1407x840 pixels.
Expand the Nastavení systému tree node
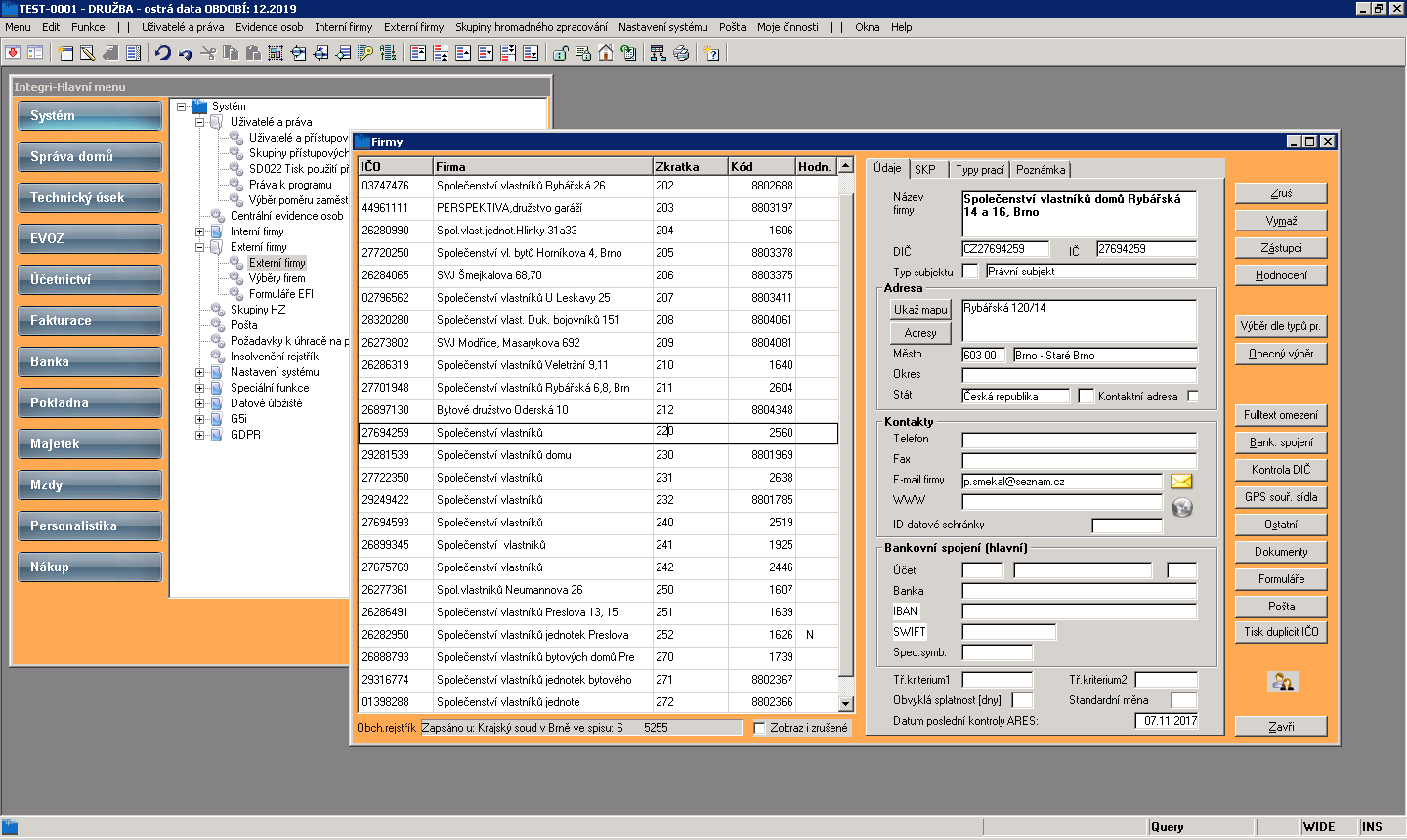(199, 372)
